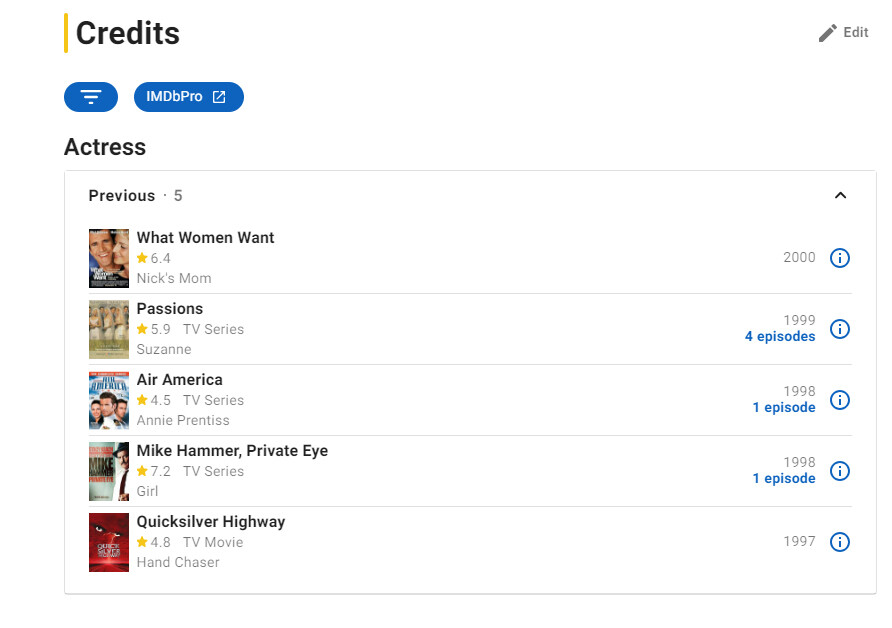Click the Air America poster thumbnail
Image resolution: width=892 pixels, height=628 pixels.
click(x=109, y=400)
